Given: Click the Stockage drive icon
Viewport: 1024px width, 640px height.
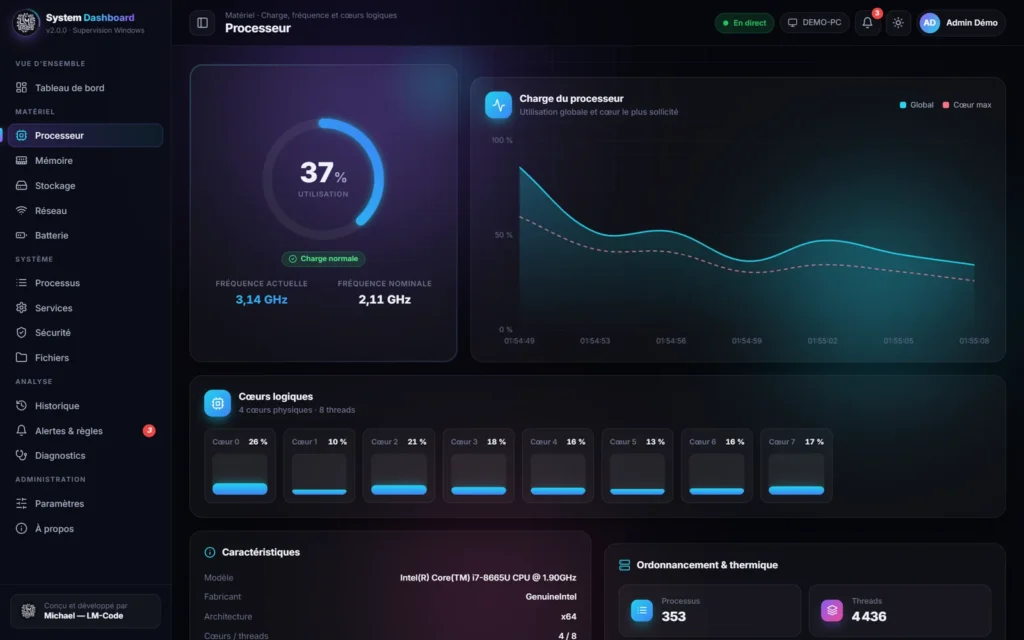Looking at the screenshot, I should [22, 185].
